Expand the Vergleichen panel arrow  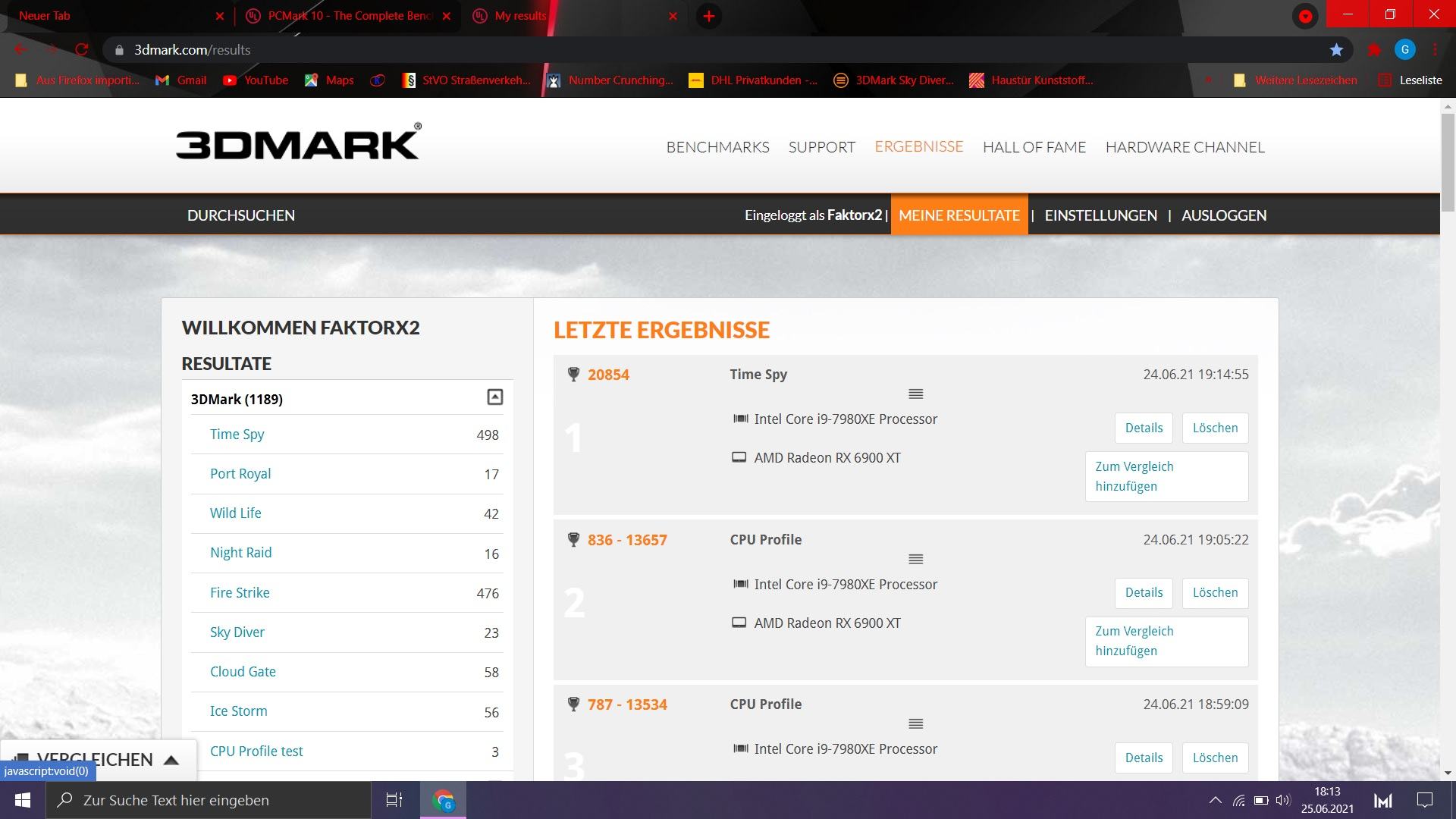[x=171, y=760]
